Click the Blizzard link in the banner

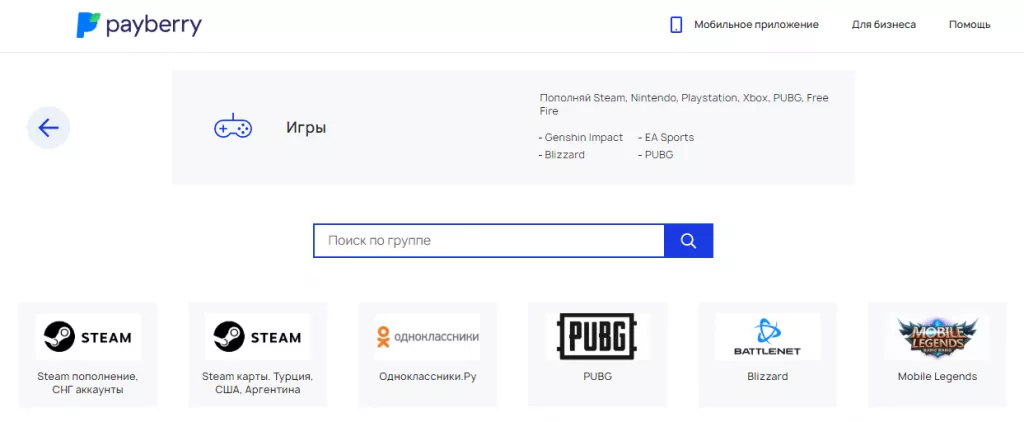564,155
